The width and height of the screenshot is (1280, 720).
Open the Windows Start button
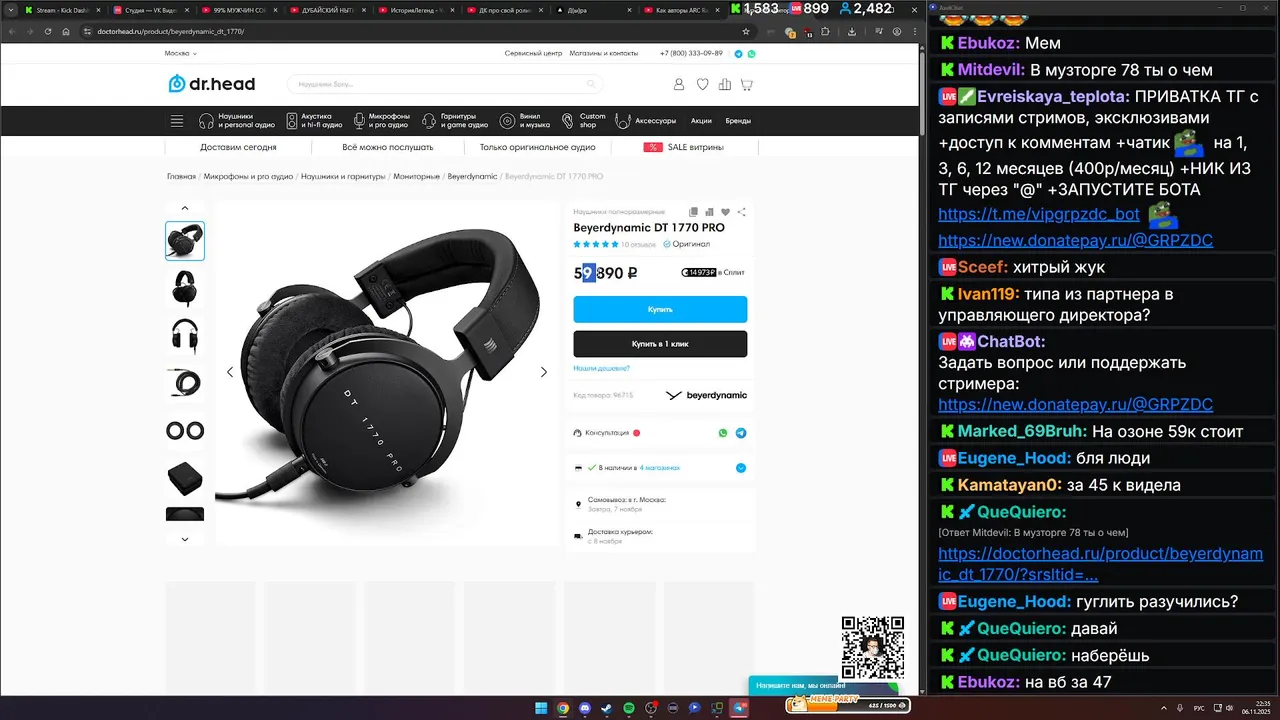(541, 708)
